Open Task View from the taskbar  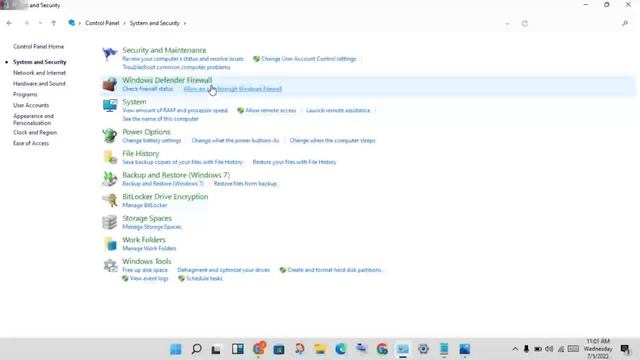pyautogui.click(x=216, y=349)
